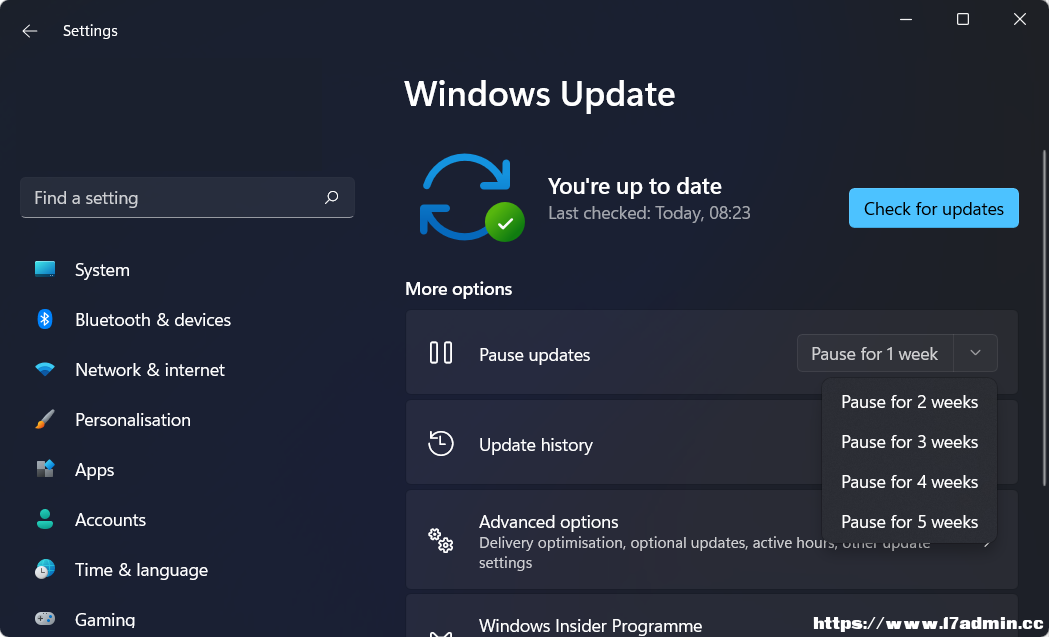This screenshot has height=637, width=1049.
Task: Click the Network wifi icon
Action: (x=45, y=369)
